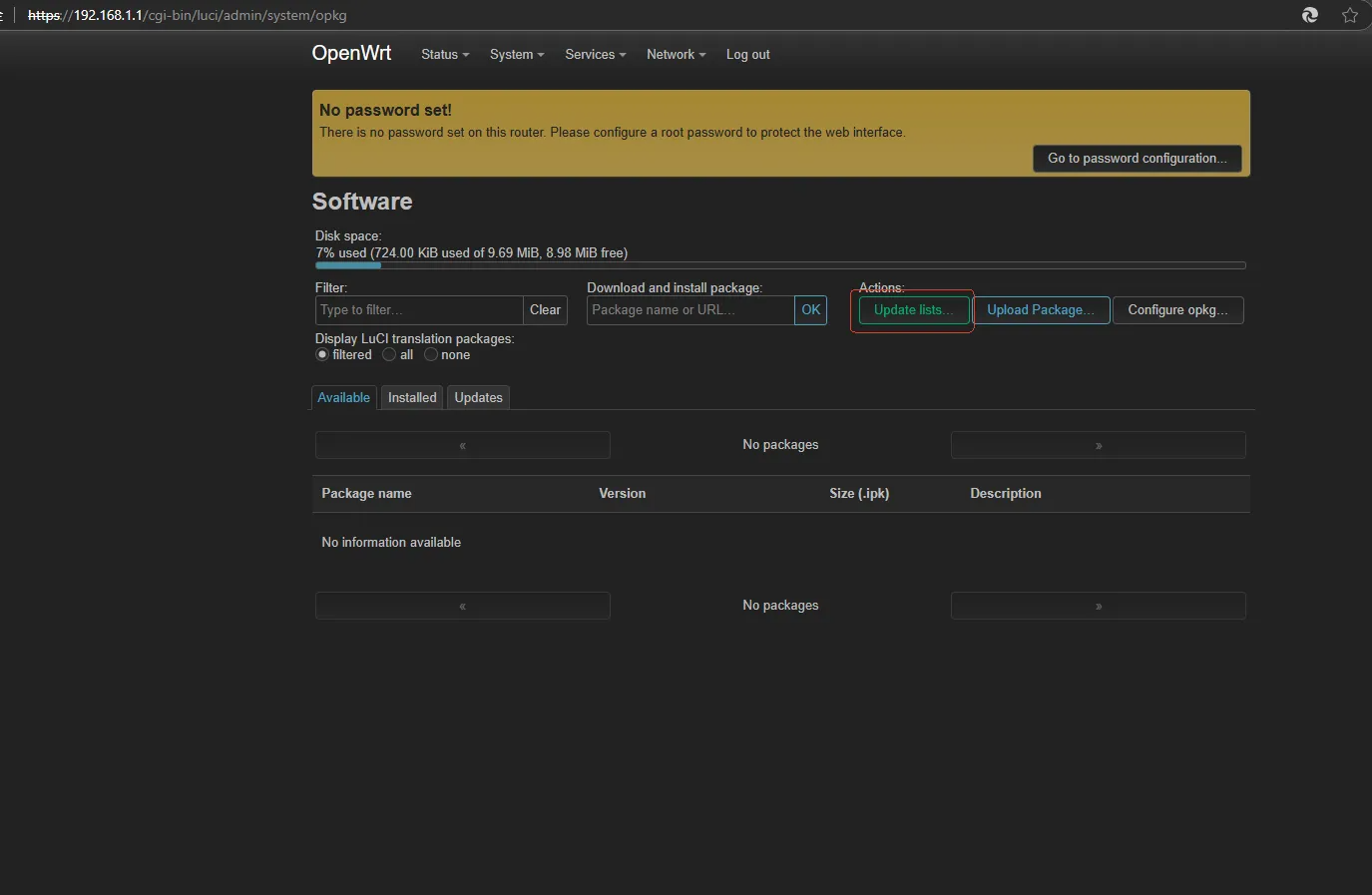Open Configure opkg settings
This screenshot has height=895, width=1372.
[1178, 310]
